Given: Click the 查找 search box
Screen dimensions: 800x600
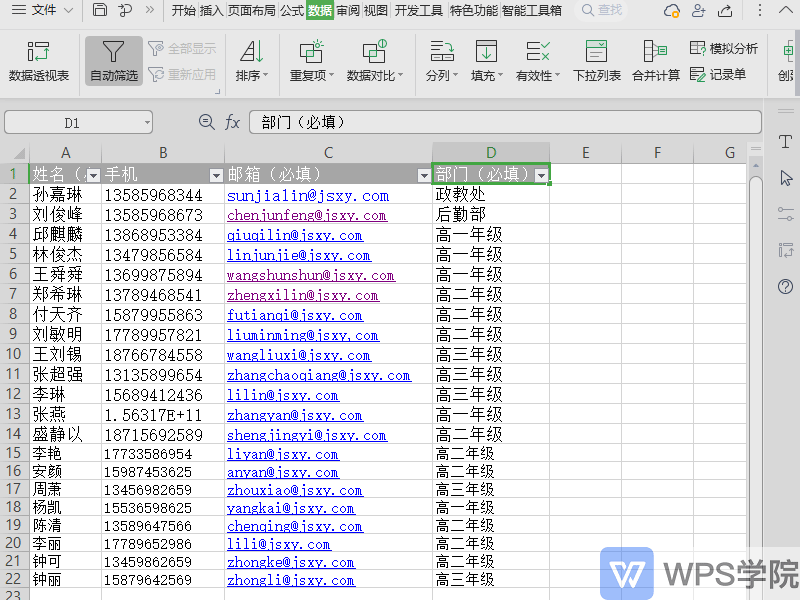Looking at the screenshot, I should click(603, 10).
